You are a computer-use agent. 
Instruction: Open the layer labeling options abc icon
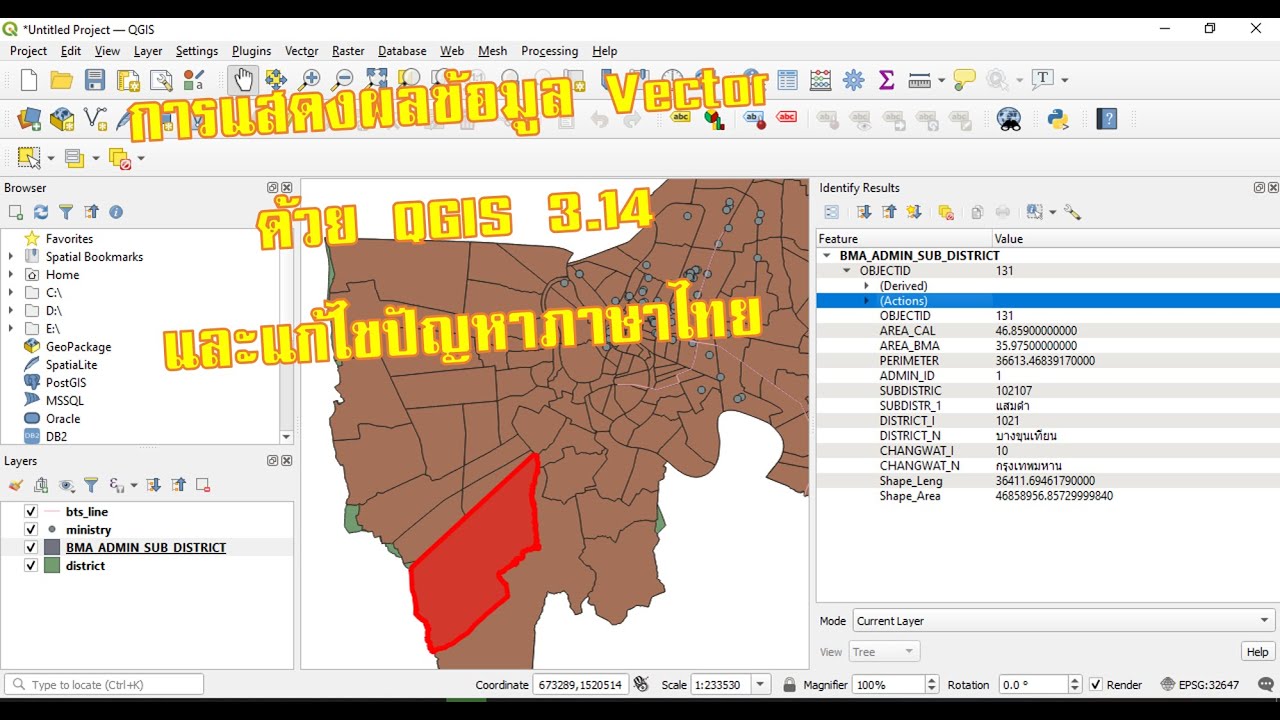pos(681,118)
